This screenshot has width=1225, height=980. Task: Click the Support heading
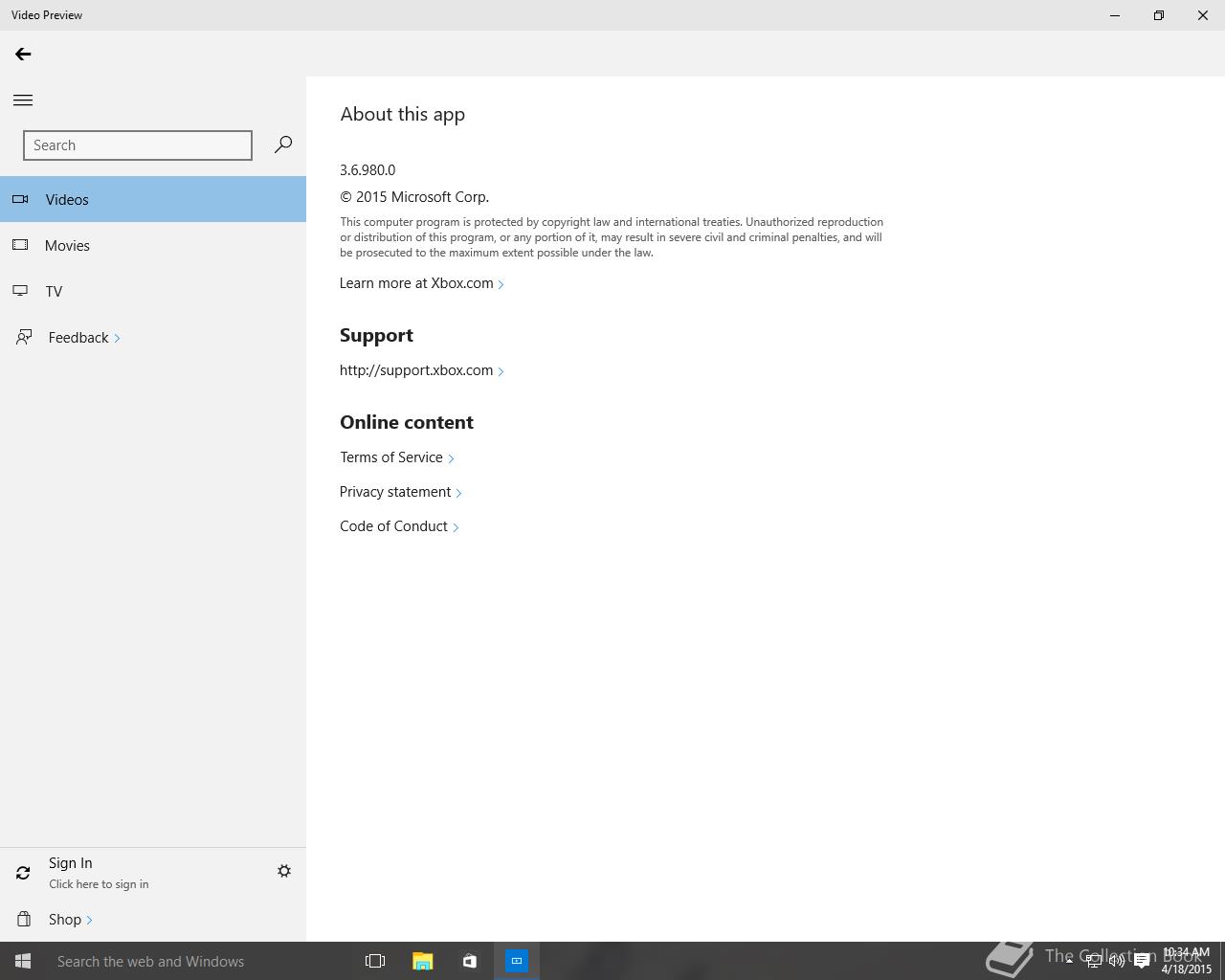[376, 335]
